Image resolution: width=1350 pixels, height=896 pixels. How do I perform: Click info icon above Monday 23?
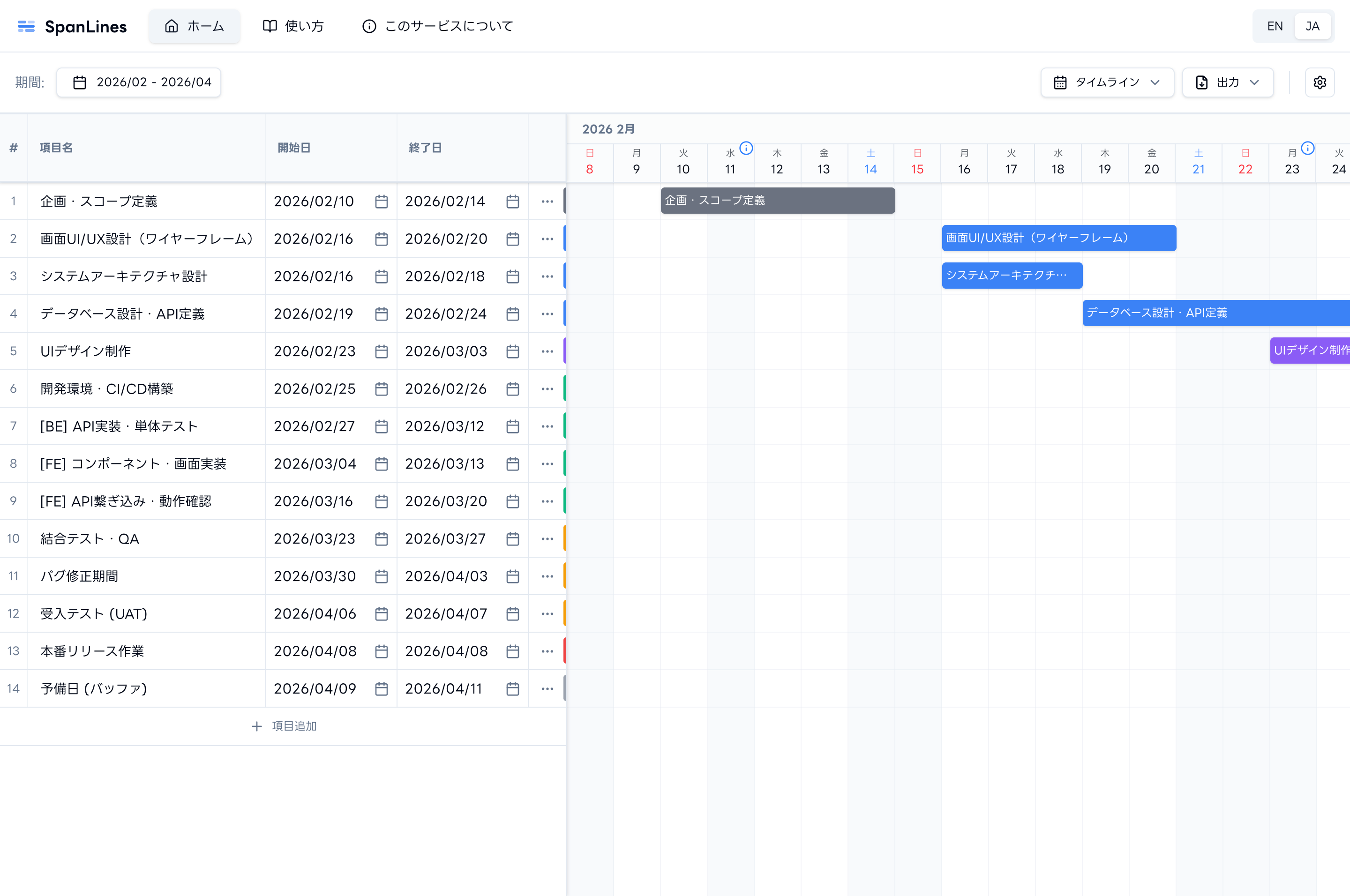1307,148
